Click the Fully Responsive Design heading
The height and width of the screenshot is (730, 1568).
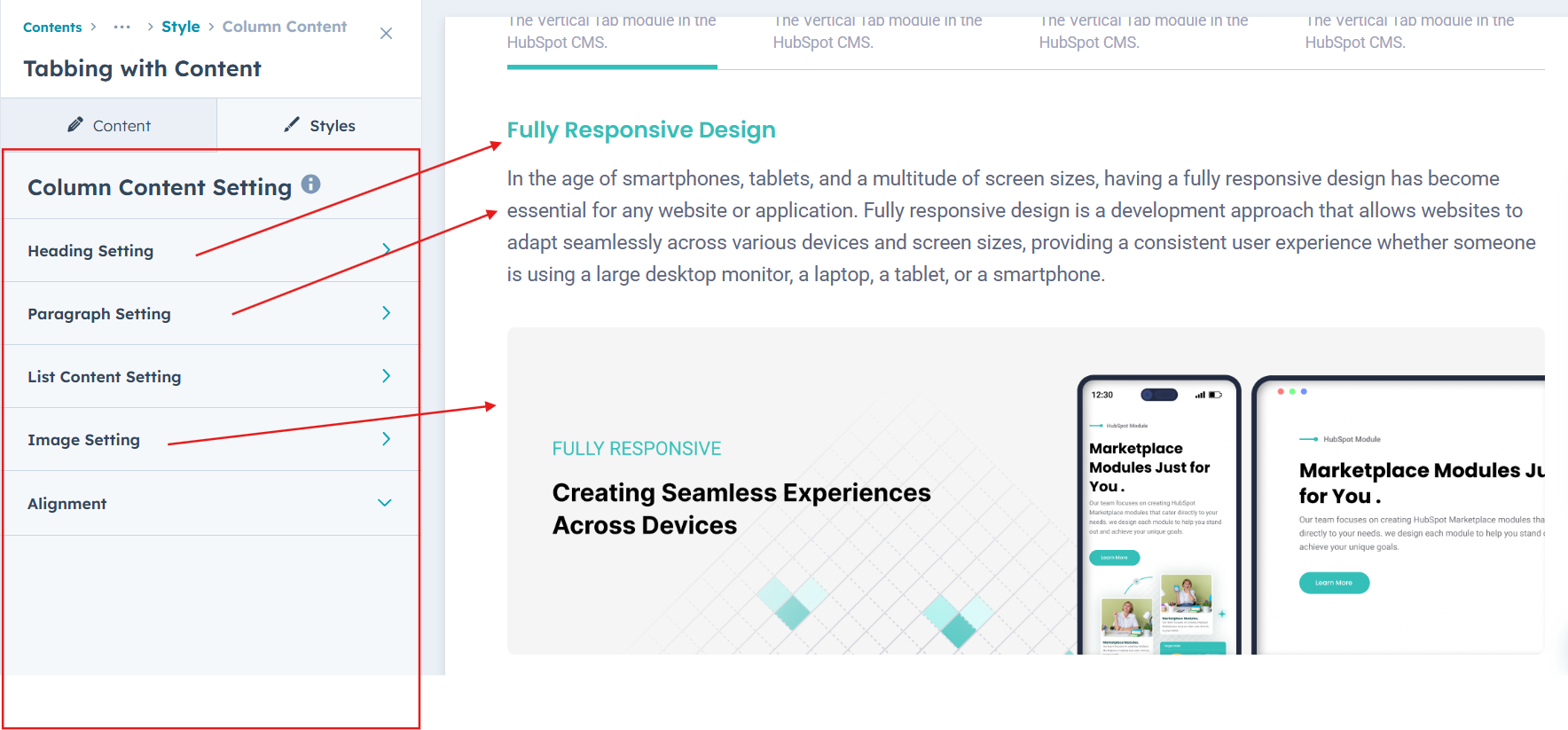641,130
